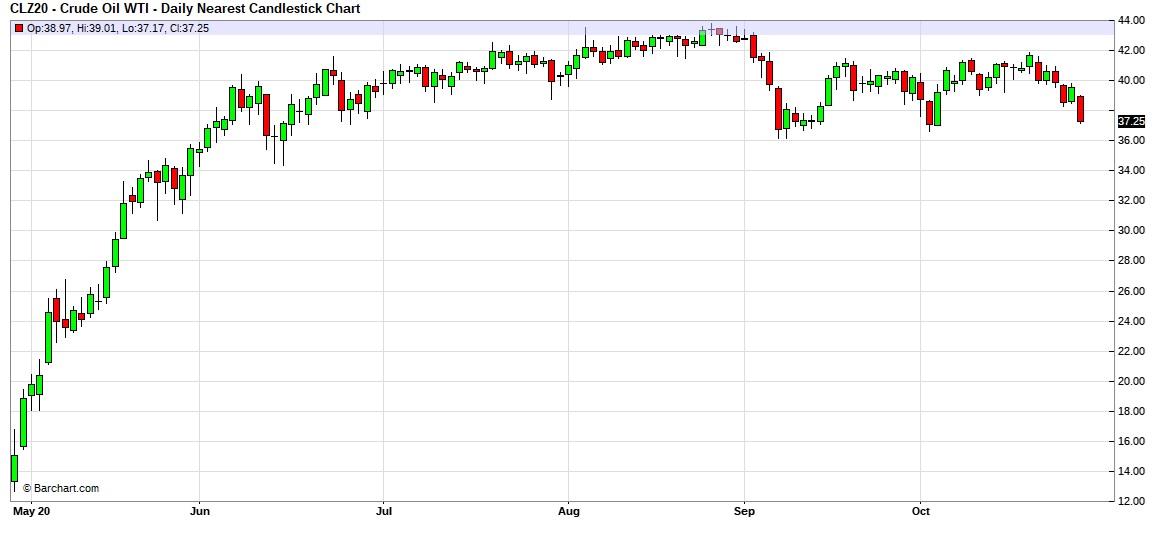
Task: Click the 20.00 price axis label
Action: [x=1132, y=381]
